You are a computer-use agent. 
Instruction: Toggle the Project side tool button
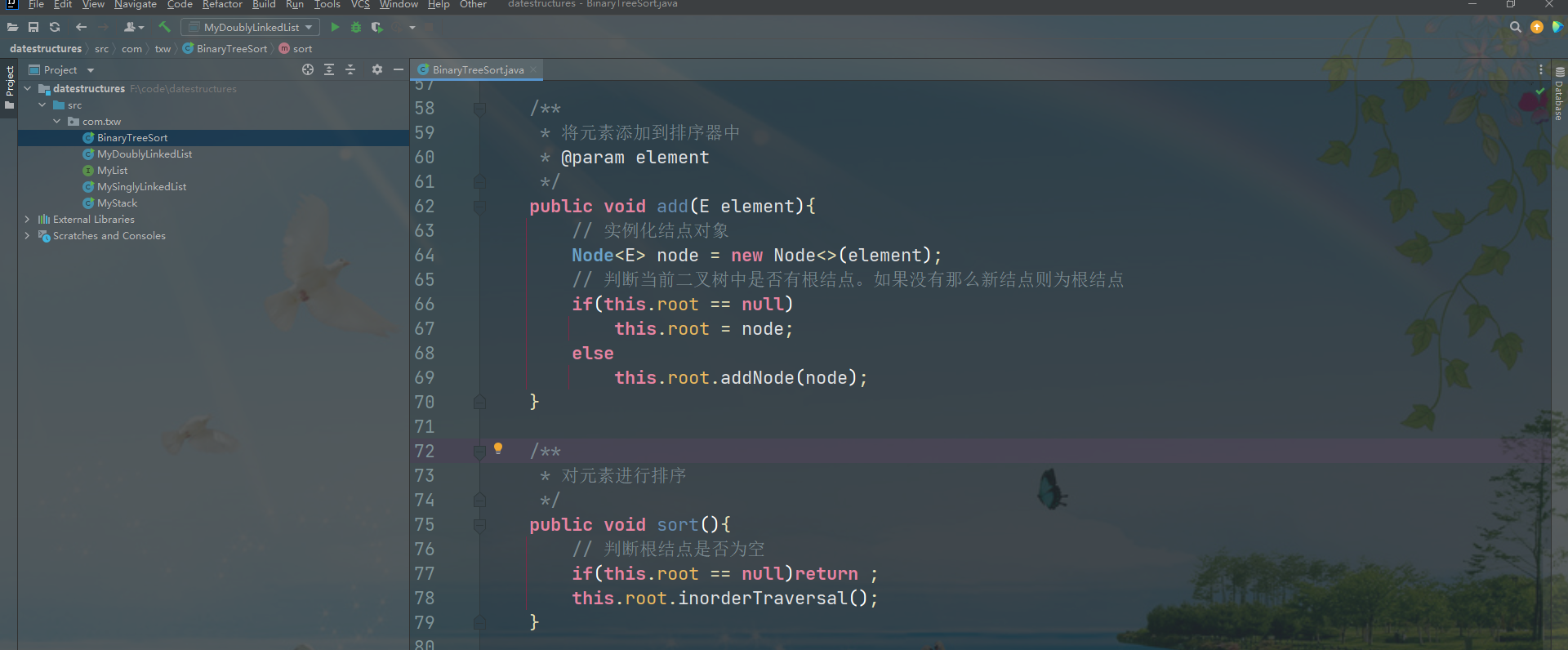tap(9, 87)
